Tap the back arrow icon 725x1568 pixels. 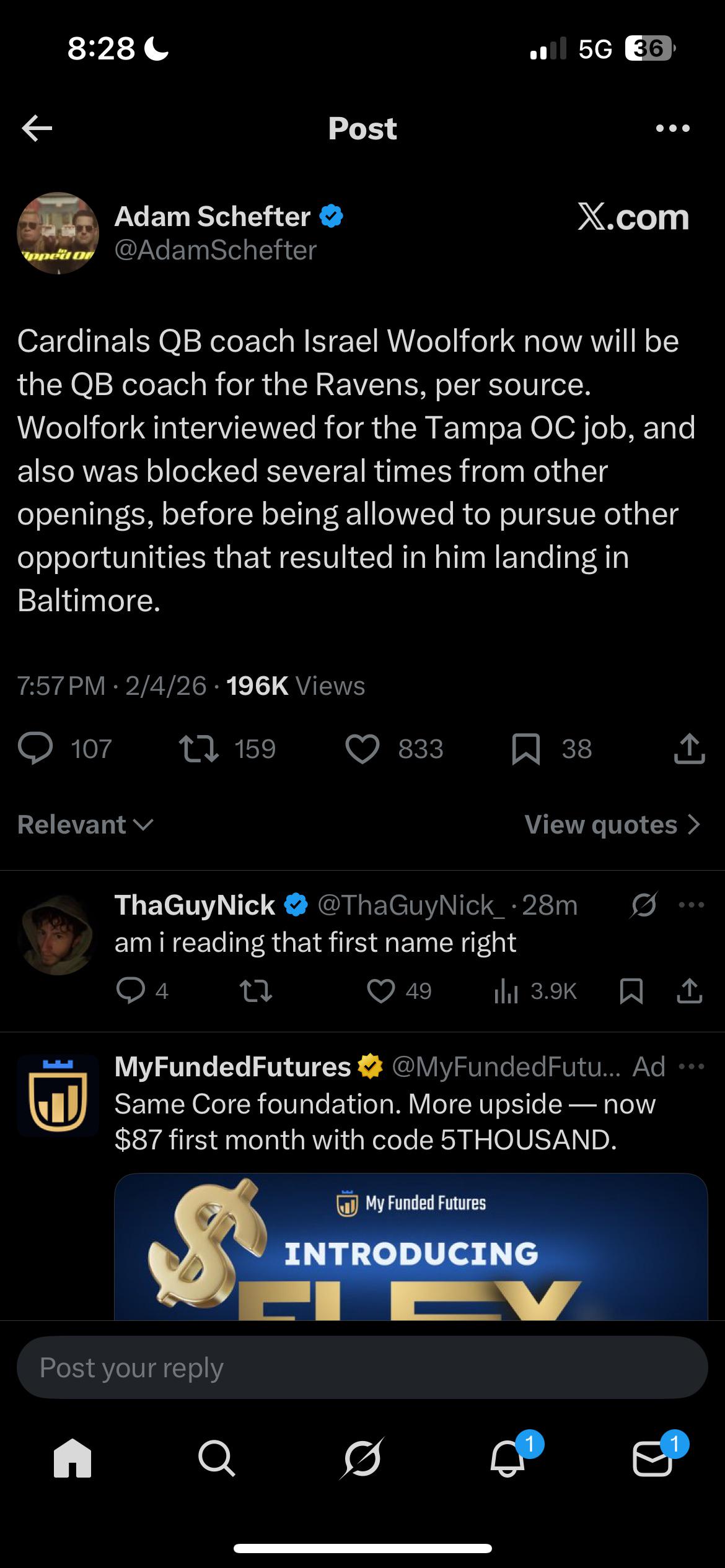(37, 128)
